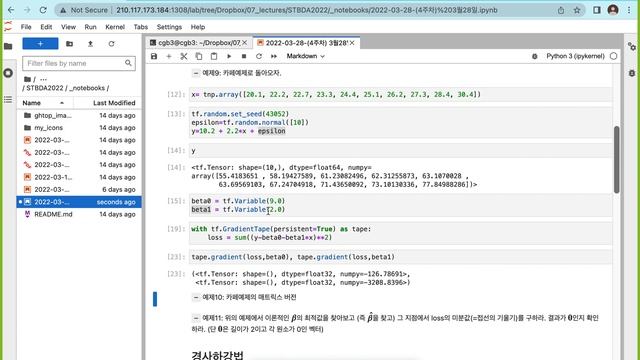
Task: Restart kernel and run all cells
Action: click(274, 56)
